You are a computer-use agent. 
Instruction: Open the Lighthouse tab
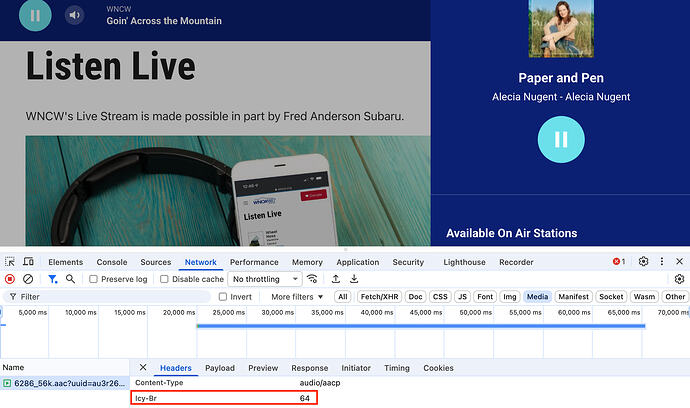pos(464,262)
